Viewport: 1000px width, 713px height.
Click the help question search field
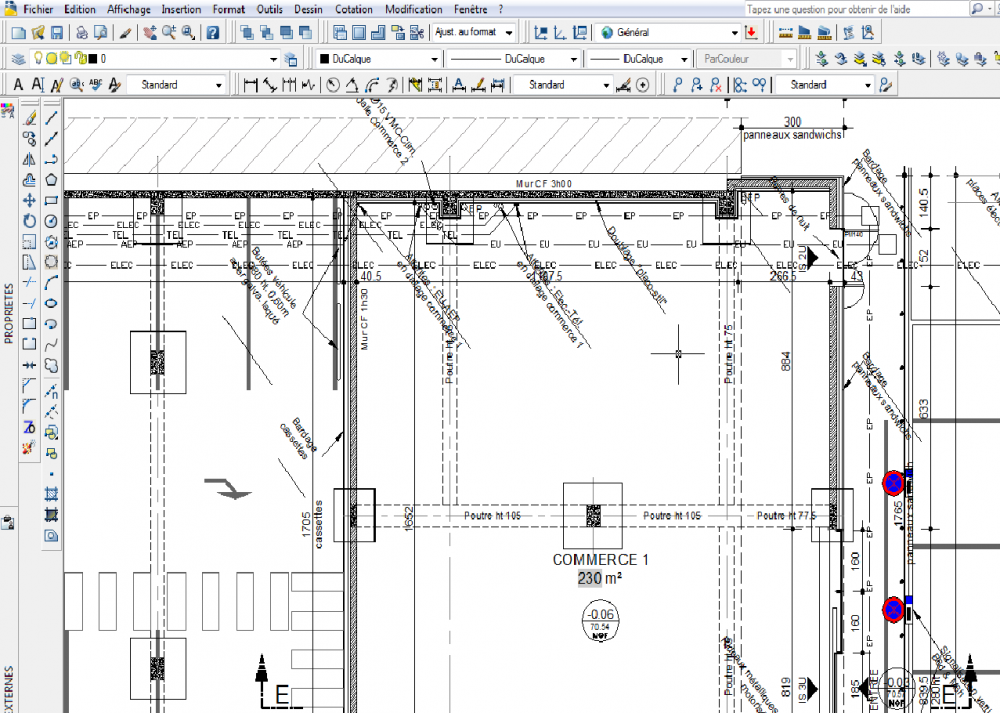[857, 9]
